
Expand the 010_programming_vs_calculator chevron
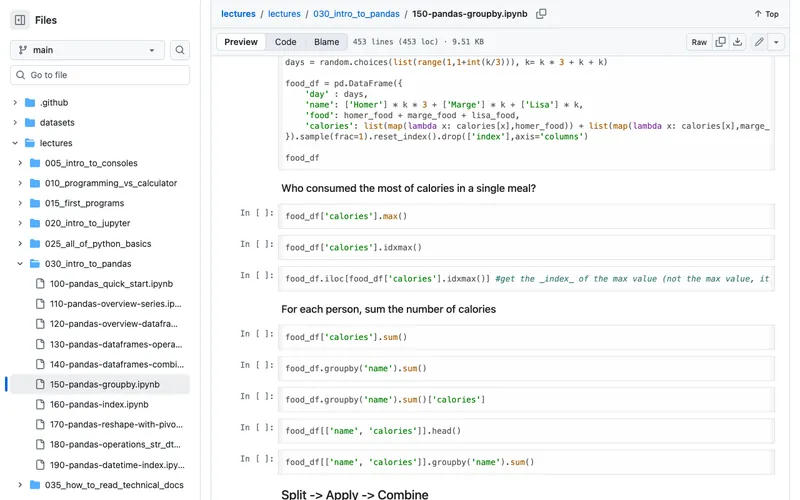click(20, 183)
